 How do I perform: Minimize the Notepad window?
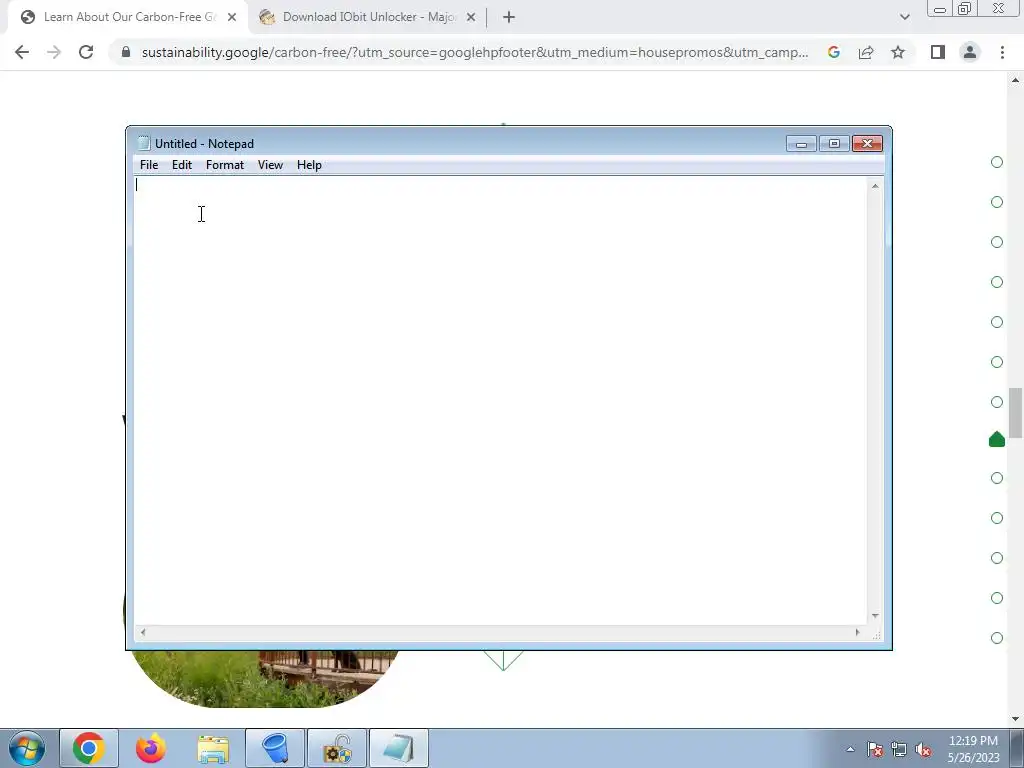(801, 144)
